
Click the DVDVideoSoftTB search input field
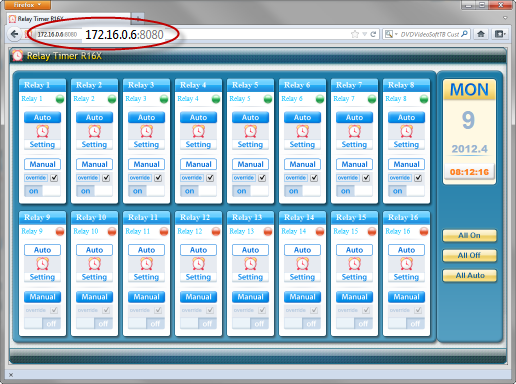430,34
